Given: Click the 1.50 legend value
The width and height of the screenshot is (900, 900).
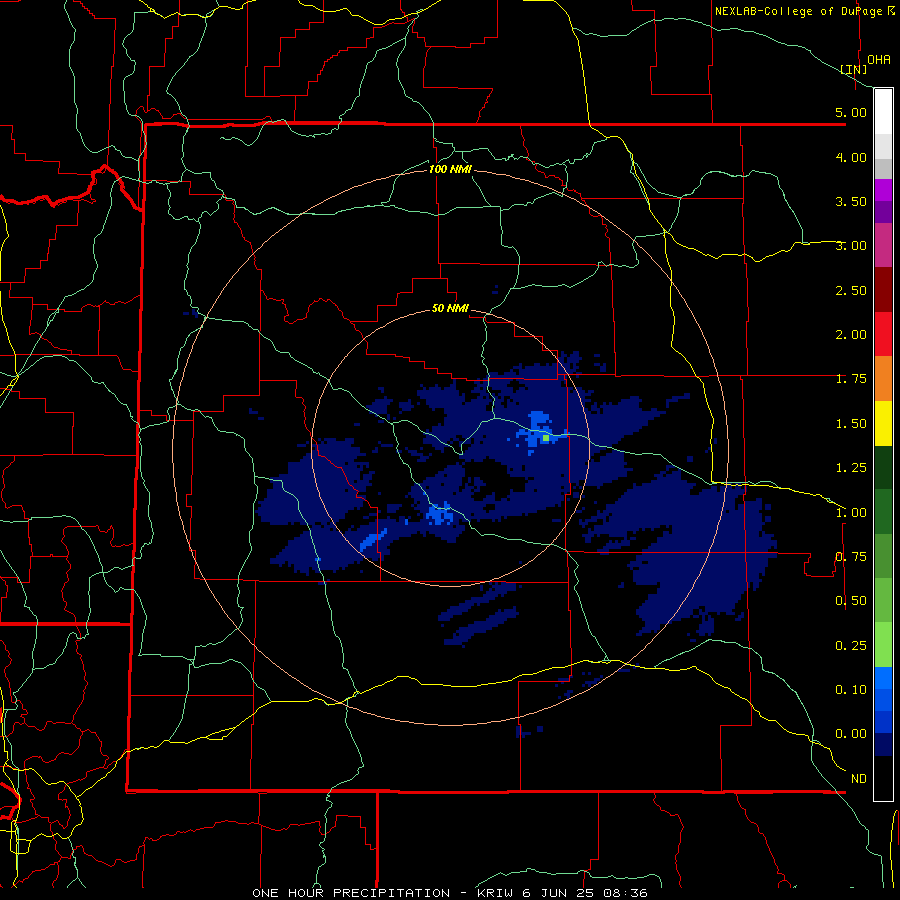Looking at the screenshot, I should pos(851,424).
